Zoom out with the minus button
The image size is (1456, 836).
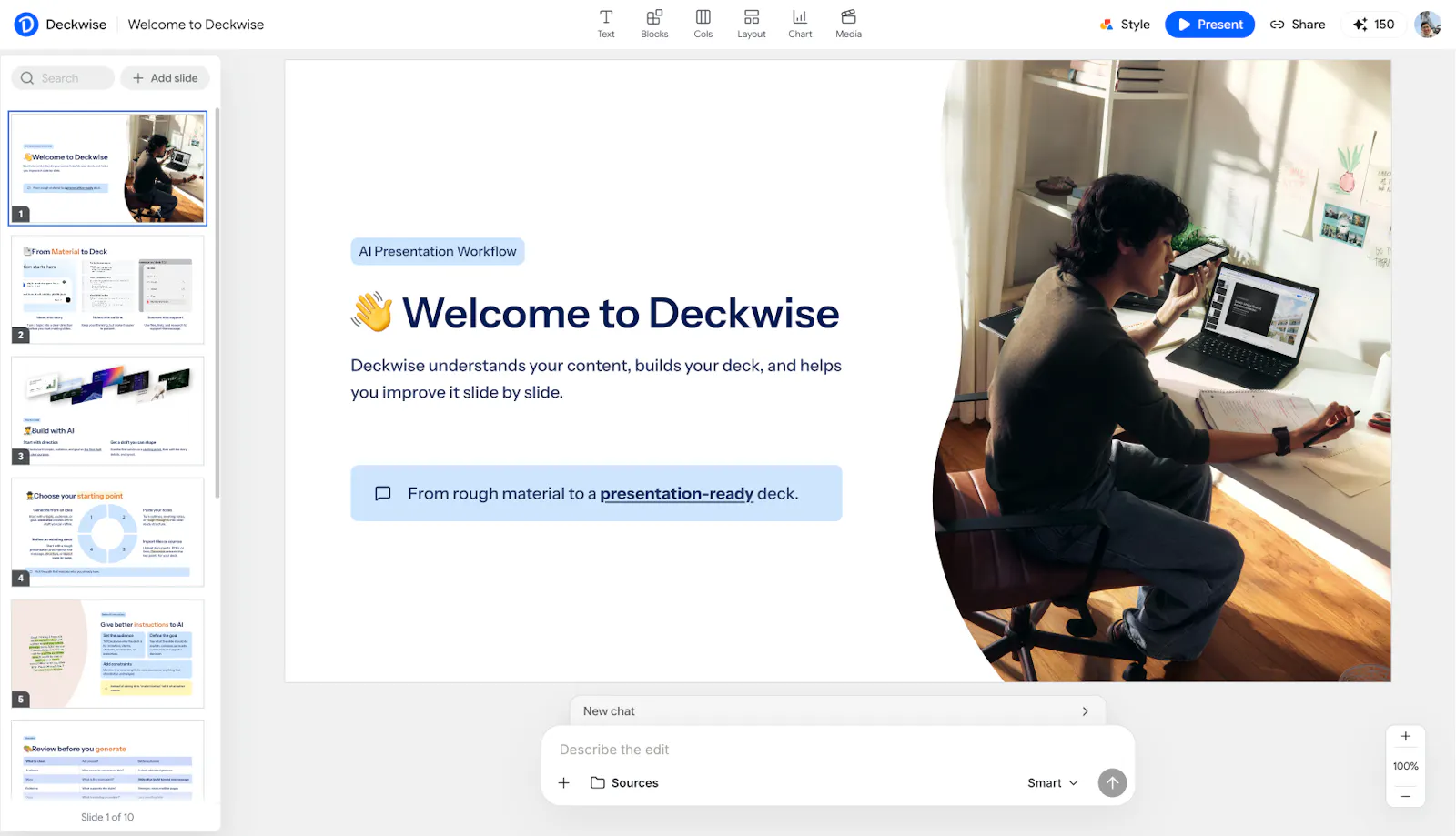pos(1405,796)
